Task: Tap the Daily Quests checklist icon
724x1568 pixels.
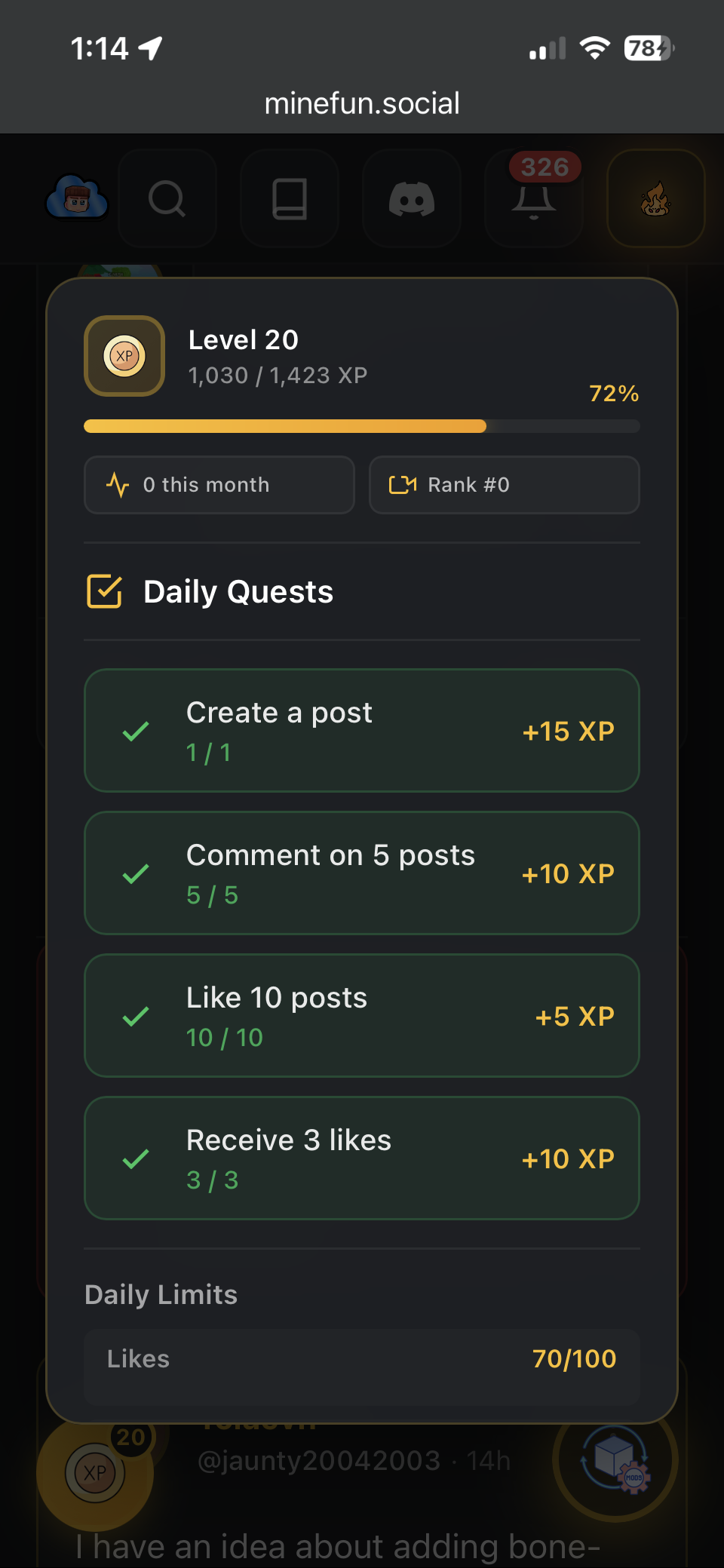Action: [105, 591]
